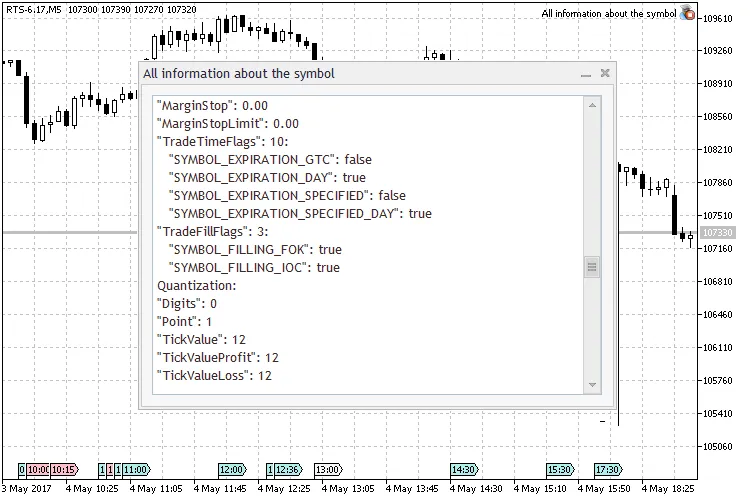Viewport: 750px width, 500px height.
Task: Click the 12:00 timeline event flag
Action: [231, 469]
